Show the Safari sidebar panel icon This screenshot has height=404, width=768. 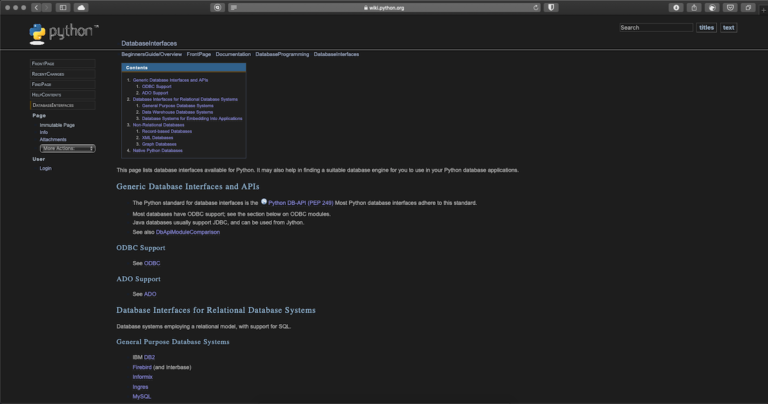click(63, 7)
